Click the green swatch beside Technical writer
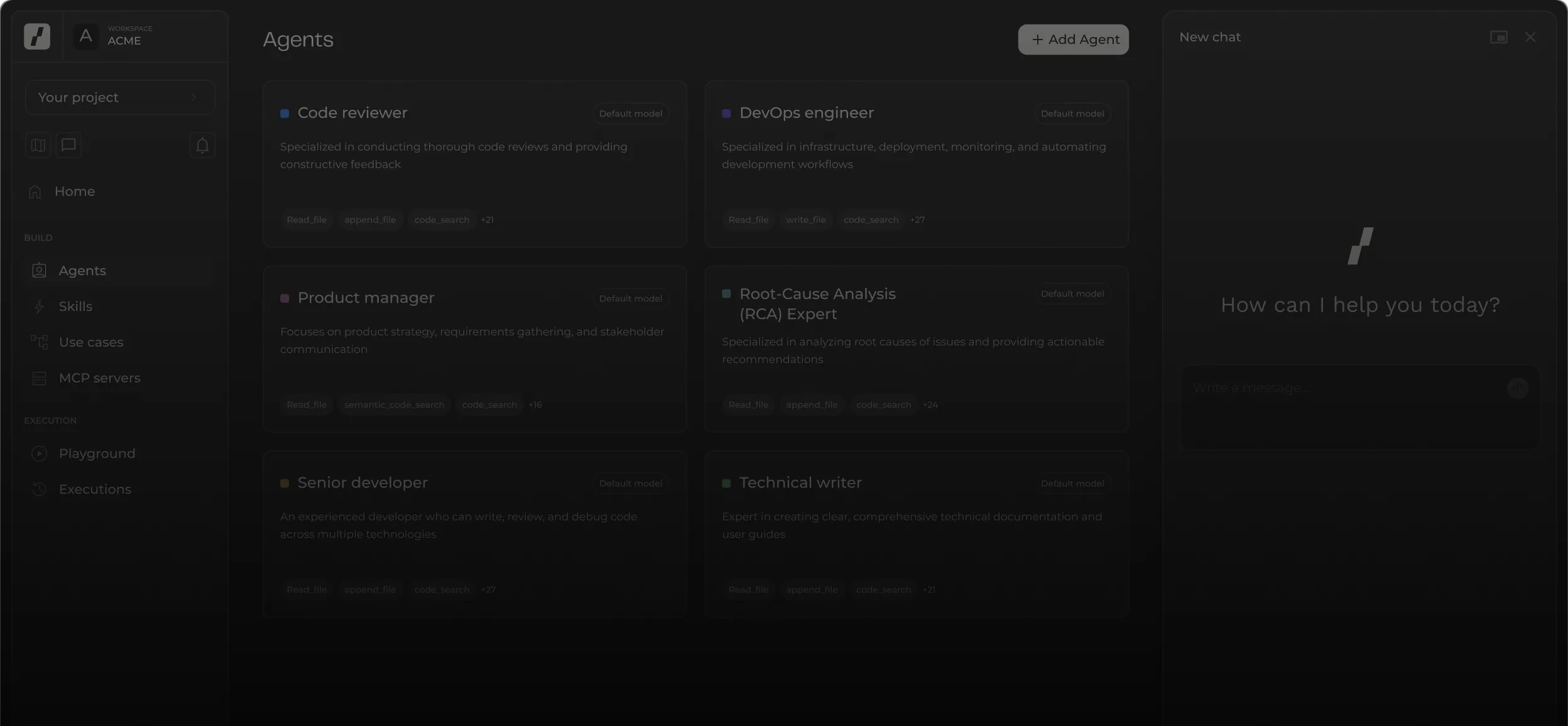 point(726,484)
